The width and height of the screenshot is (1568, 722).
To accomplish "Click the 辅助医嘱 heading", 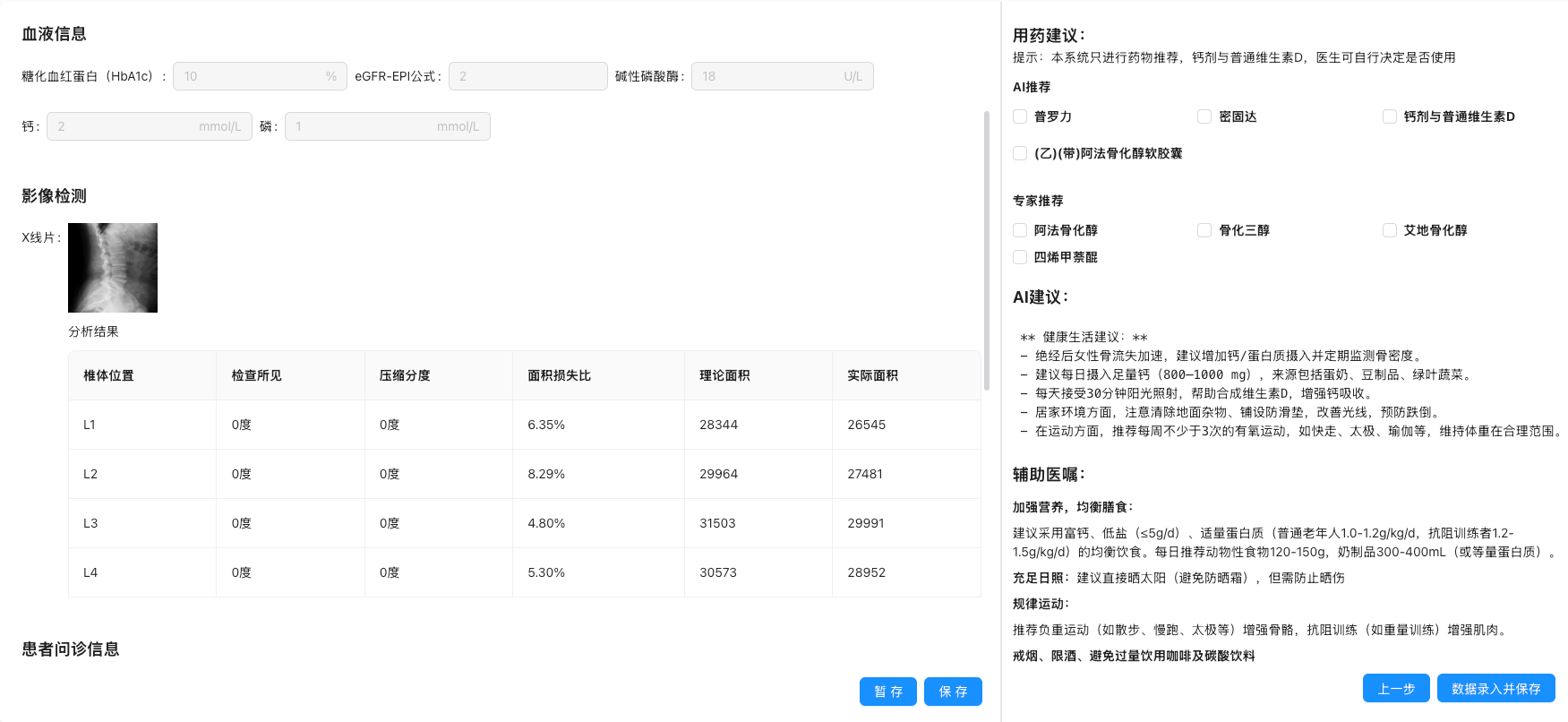I will click(x=1049, y=475).
